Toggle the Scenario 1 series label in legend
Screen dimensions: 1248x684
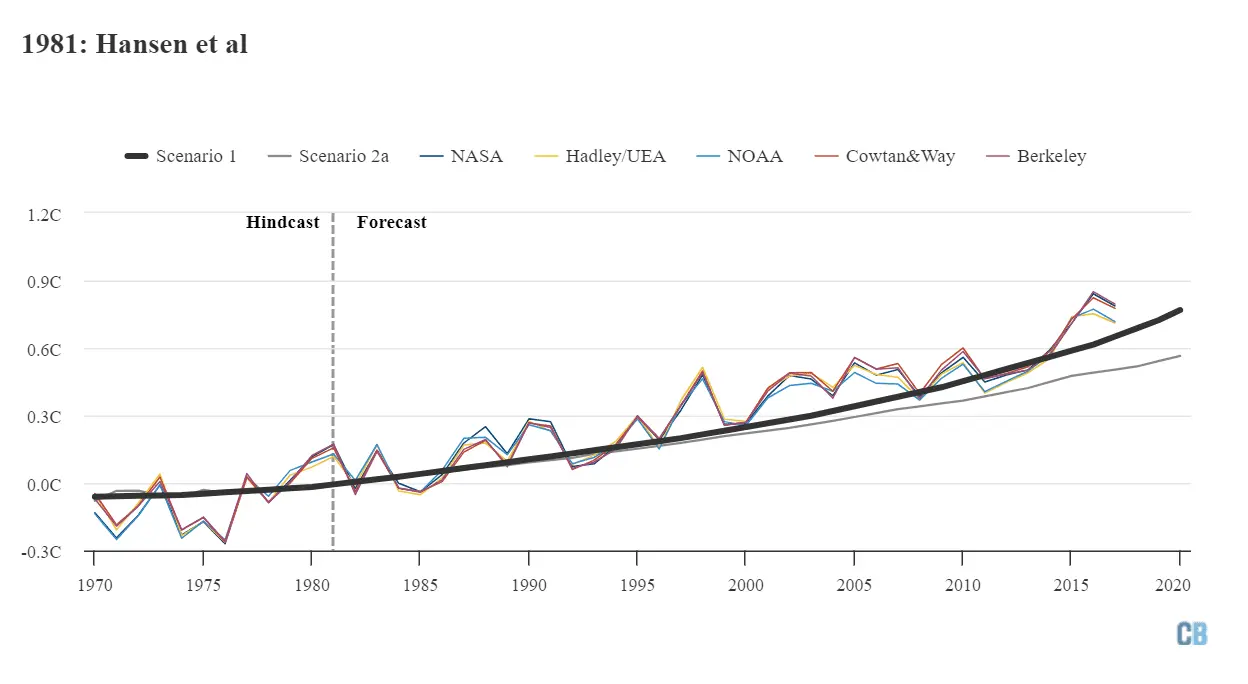pos(196,156)
